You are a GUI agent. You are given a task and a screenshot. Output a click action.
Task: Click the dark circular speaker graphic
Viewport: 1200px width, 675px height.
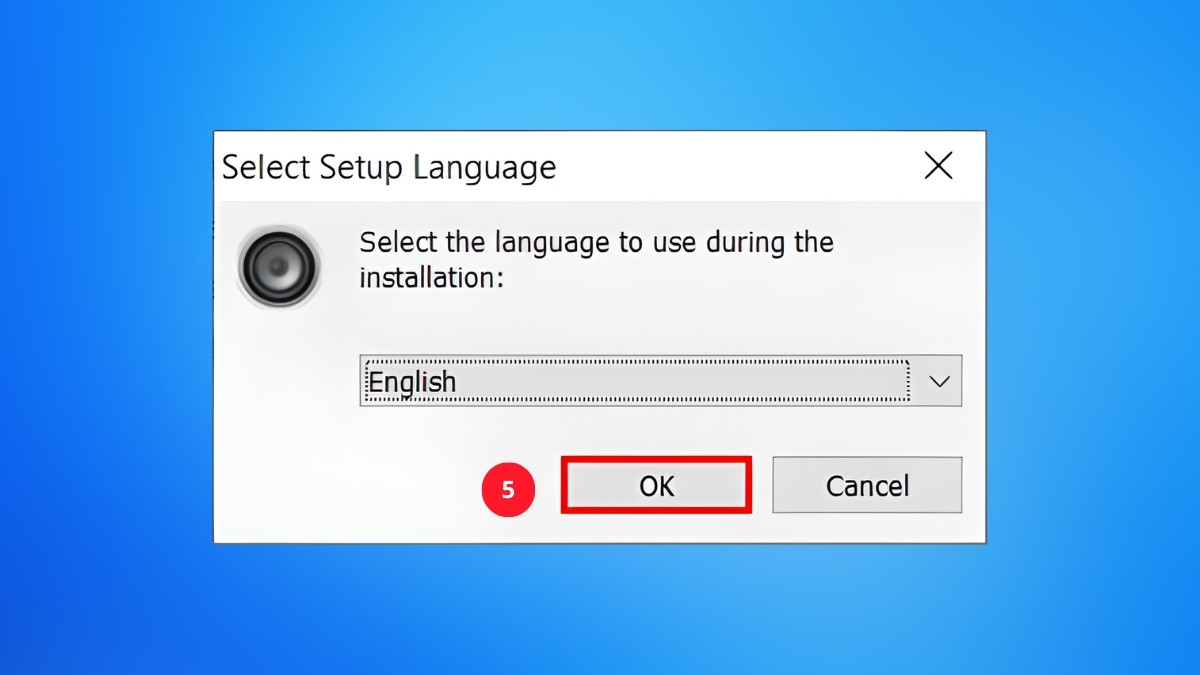278,265
